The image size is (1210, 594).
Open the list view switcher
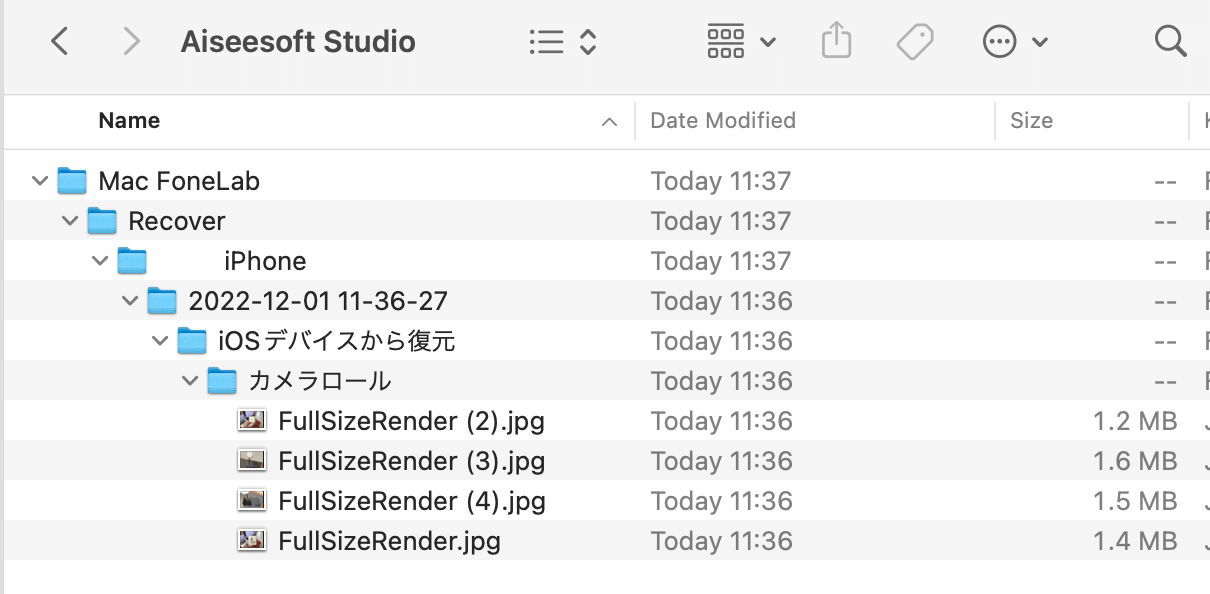(562, 41)
